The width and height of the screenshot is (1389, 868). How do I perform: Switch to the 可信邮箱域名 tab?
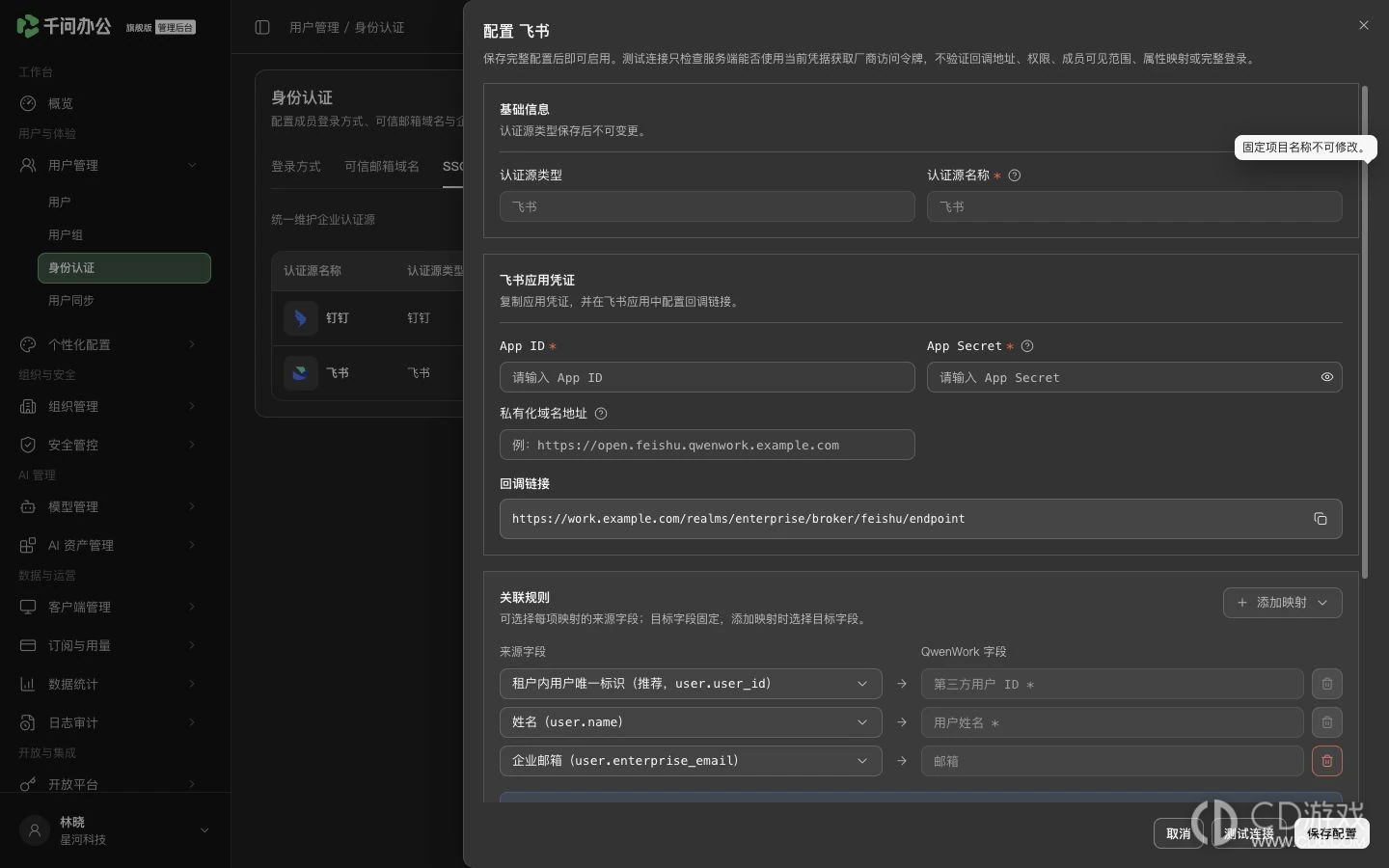pyautogui.click(x=382, y=166)
